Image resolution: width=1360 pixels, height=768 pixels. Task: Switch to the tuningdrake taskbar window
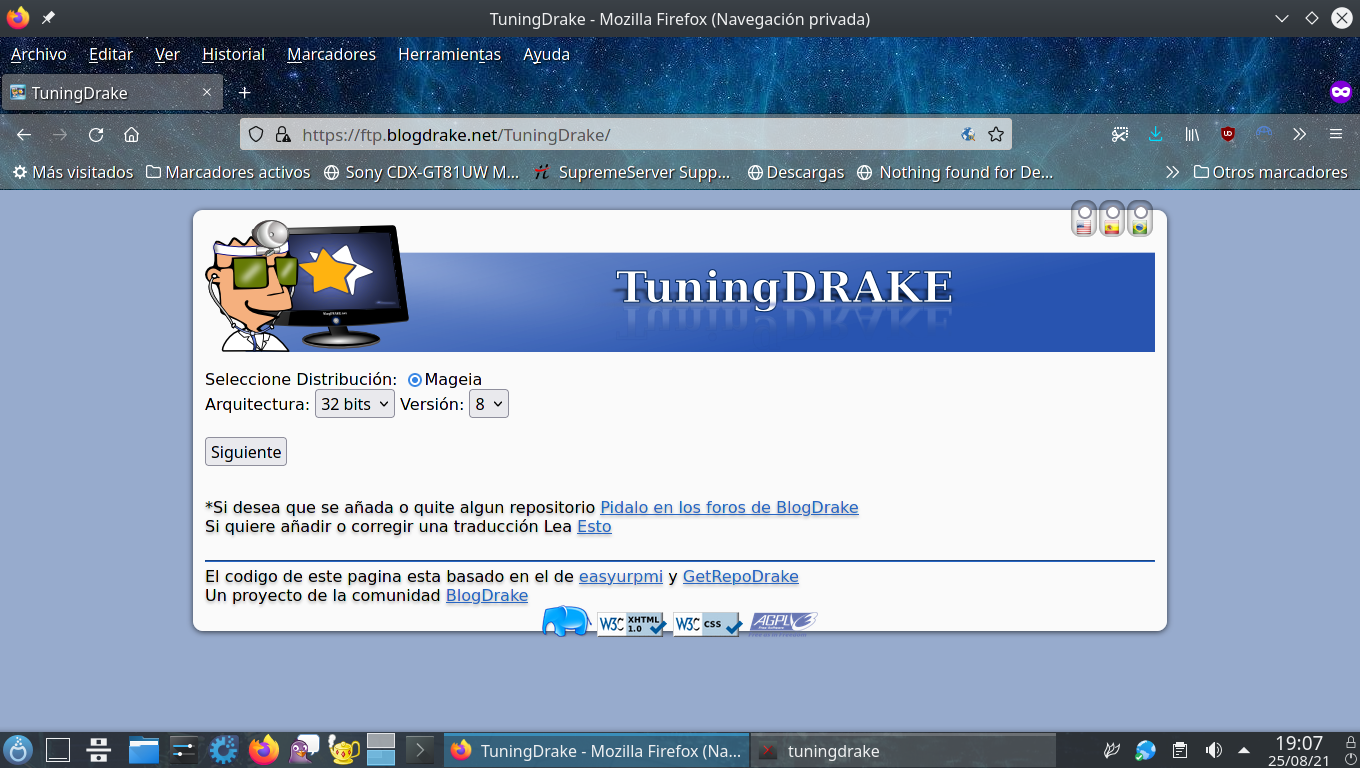point(902,750)
